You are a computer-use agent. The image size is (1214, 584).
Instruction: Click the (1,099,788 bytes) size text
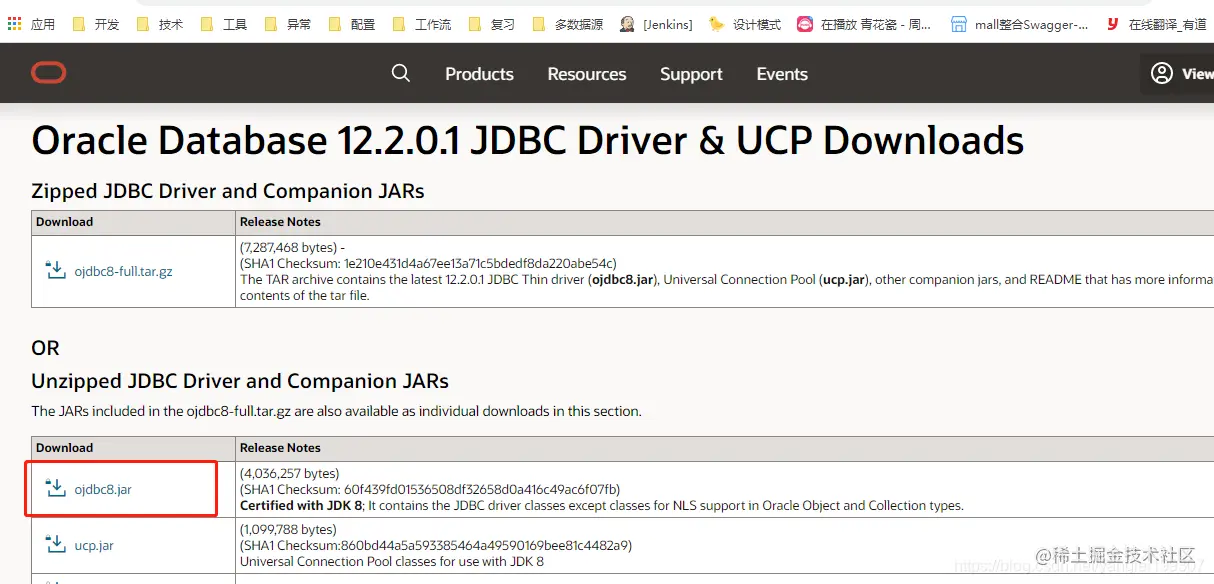288,529
